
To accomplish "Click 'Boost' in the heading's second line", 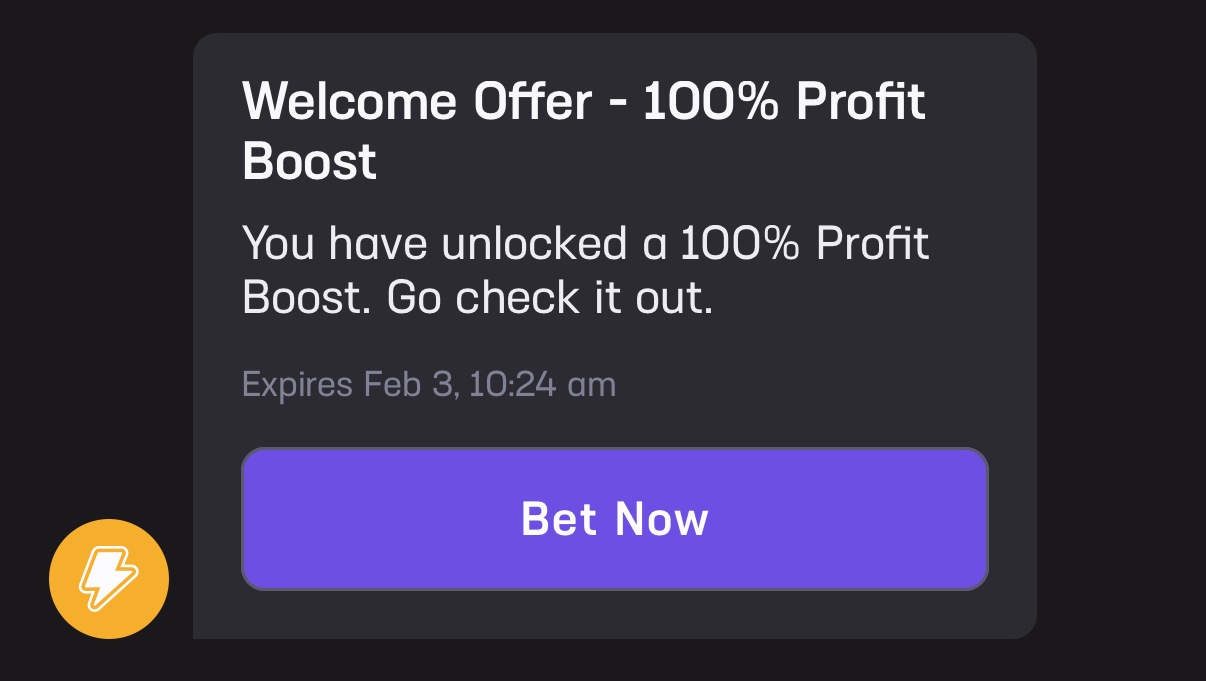I will point(310,161).
